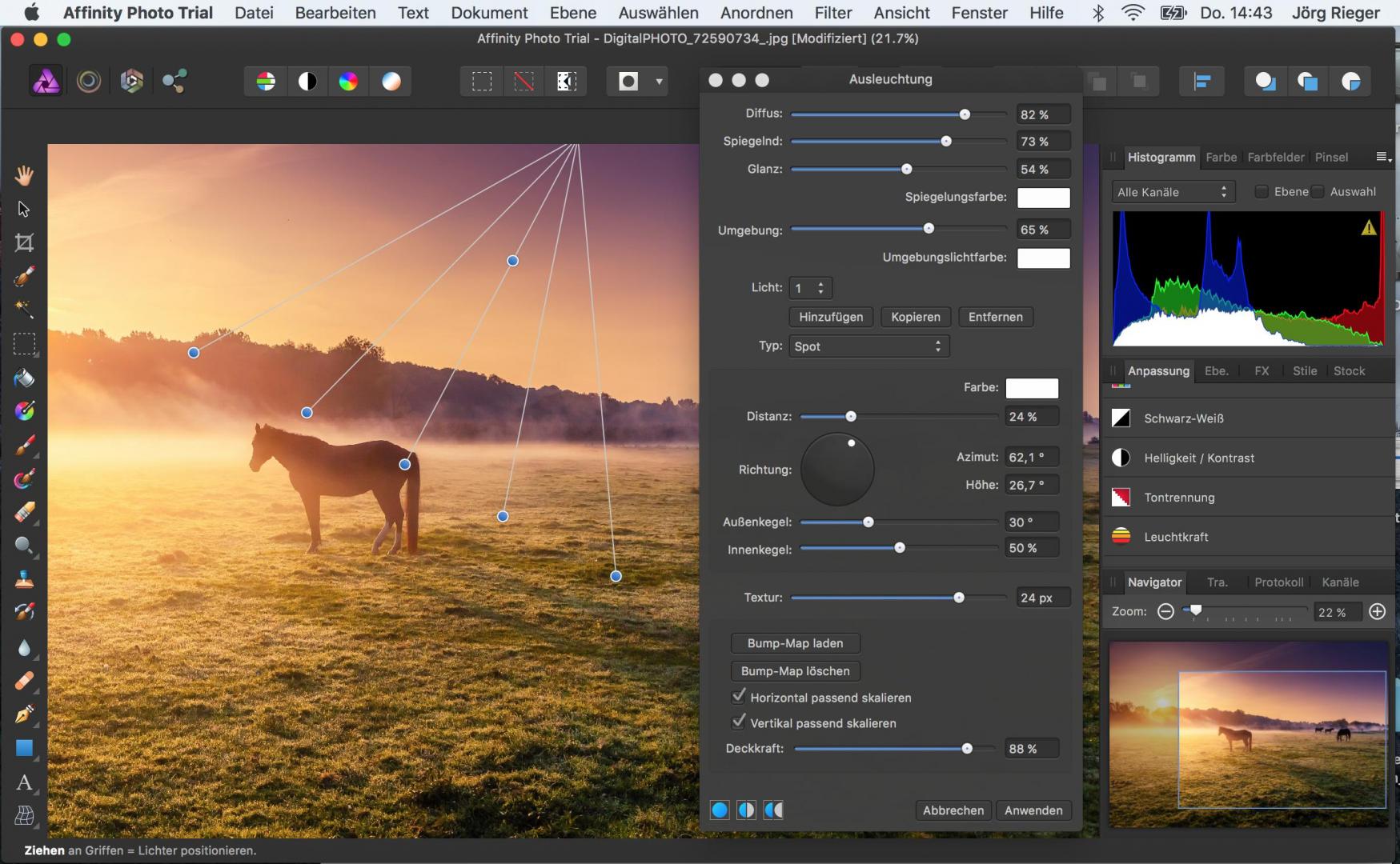Open the Color Picker tool

[x=24, y=411]
